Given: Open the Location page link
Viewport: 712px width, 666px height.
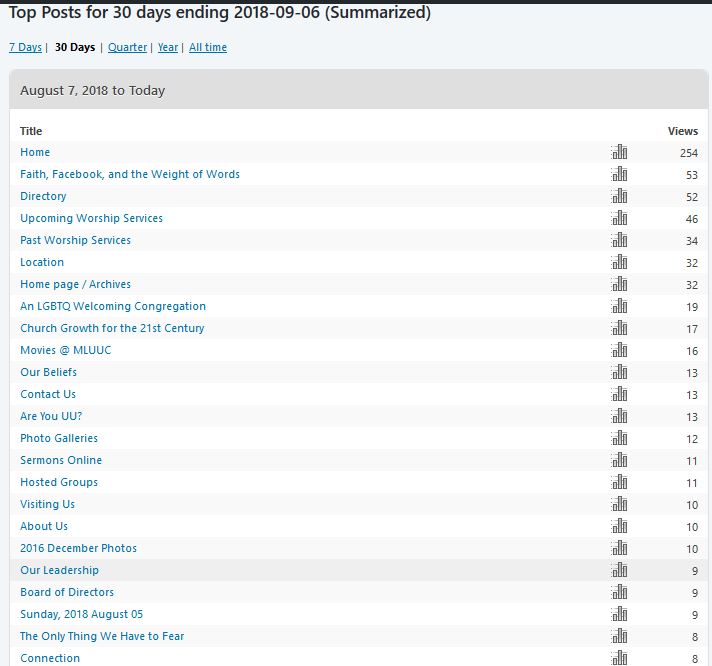Looking at the screenshot, I should 42,262.
